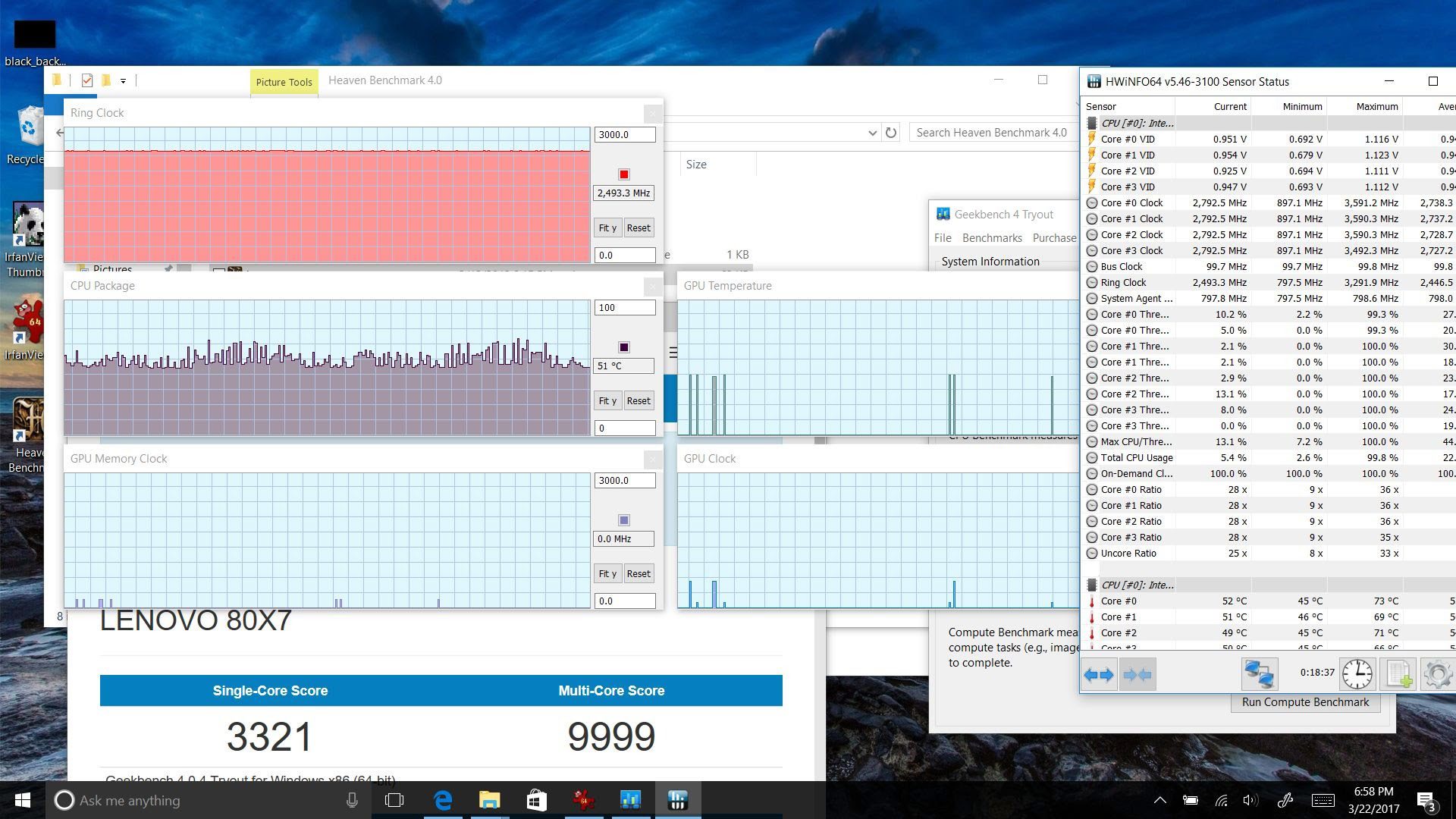Close the GPU Memory Clock graph panel
The width and height of the screenshot is (1456, 819).
pos(652,460)
